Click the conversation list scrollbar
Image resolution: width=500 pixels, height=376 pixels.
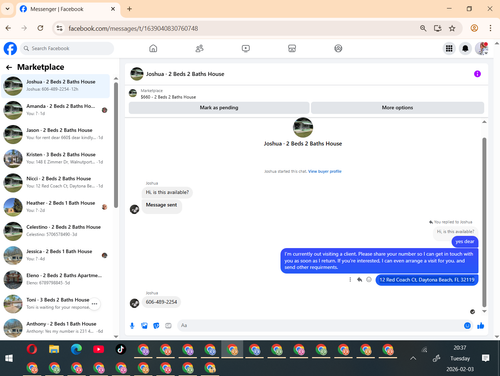[116, 145]
